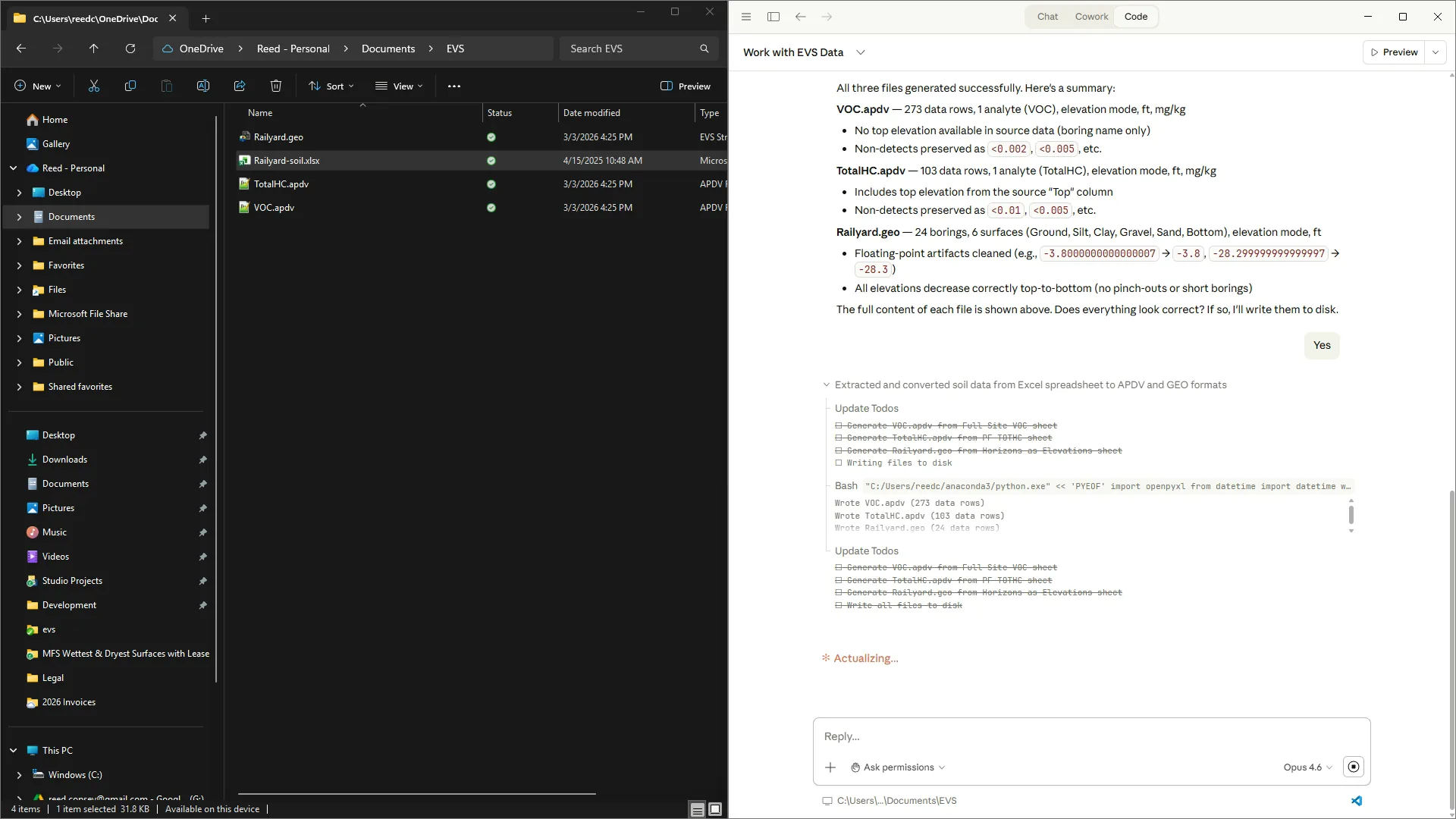
Task: Open the View dropdown in Explorer
Action: point(399,86)
